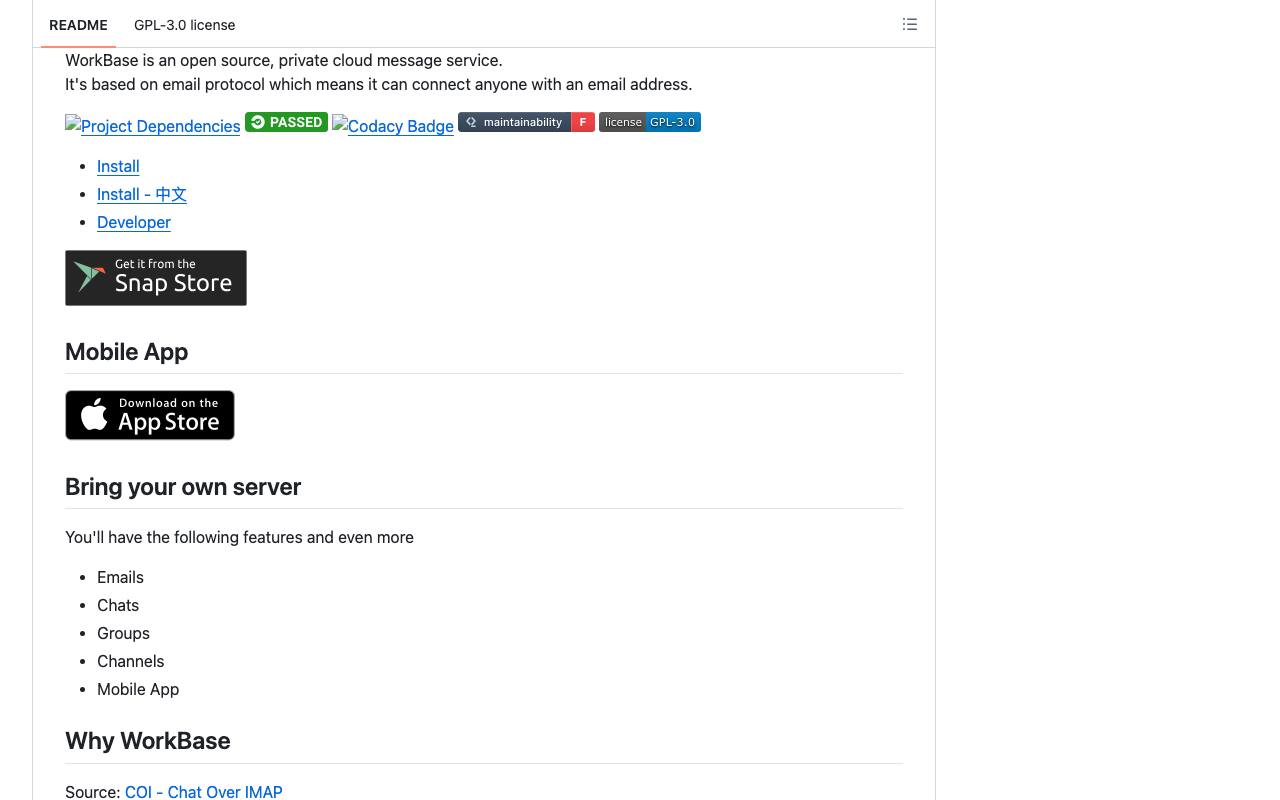Open the Developer link
Viewport: 1280px width, 800px height.
134,222
